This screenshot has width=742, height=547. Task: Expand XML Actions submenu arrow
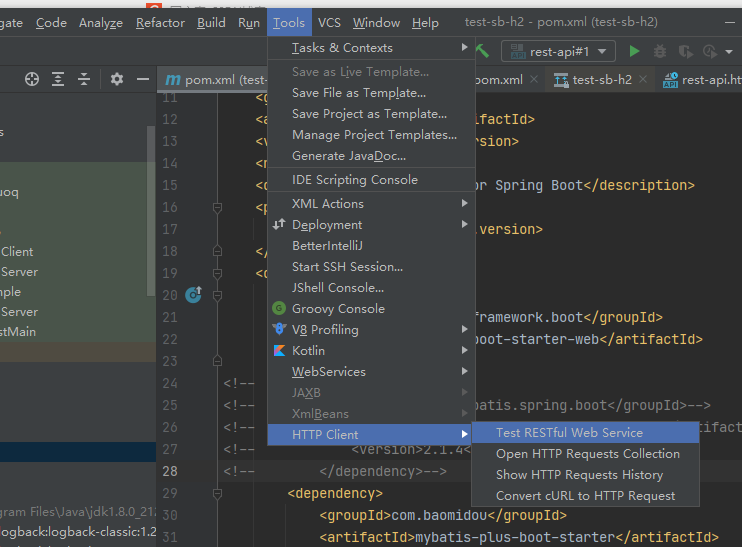[x=465, y=203]
